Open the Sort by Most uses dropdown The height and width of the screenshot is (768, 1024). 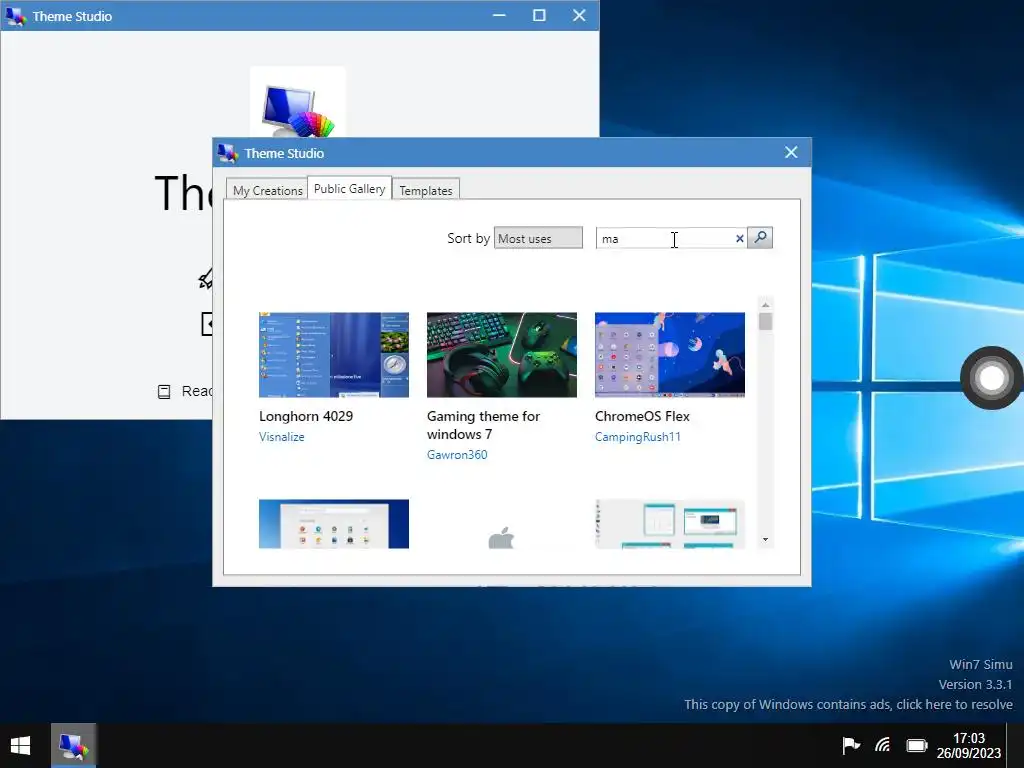[x=538, y=238]
